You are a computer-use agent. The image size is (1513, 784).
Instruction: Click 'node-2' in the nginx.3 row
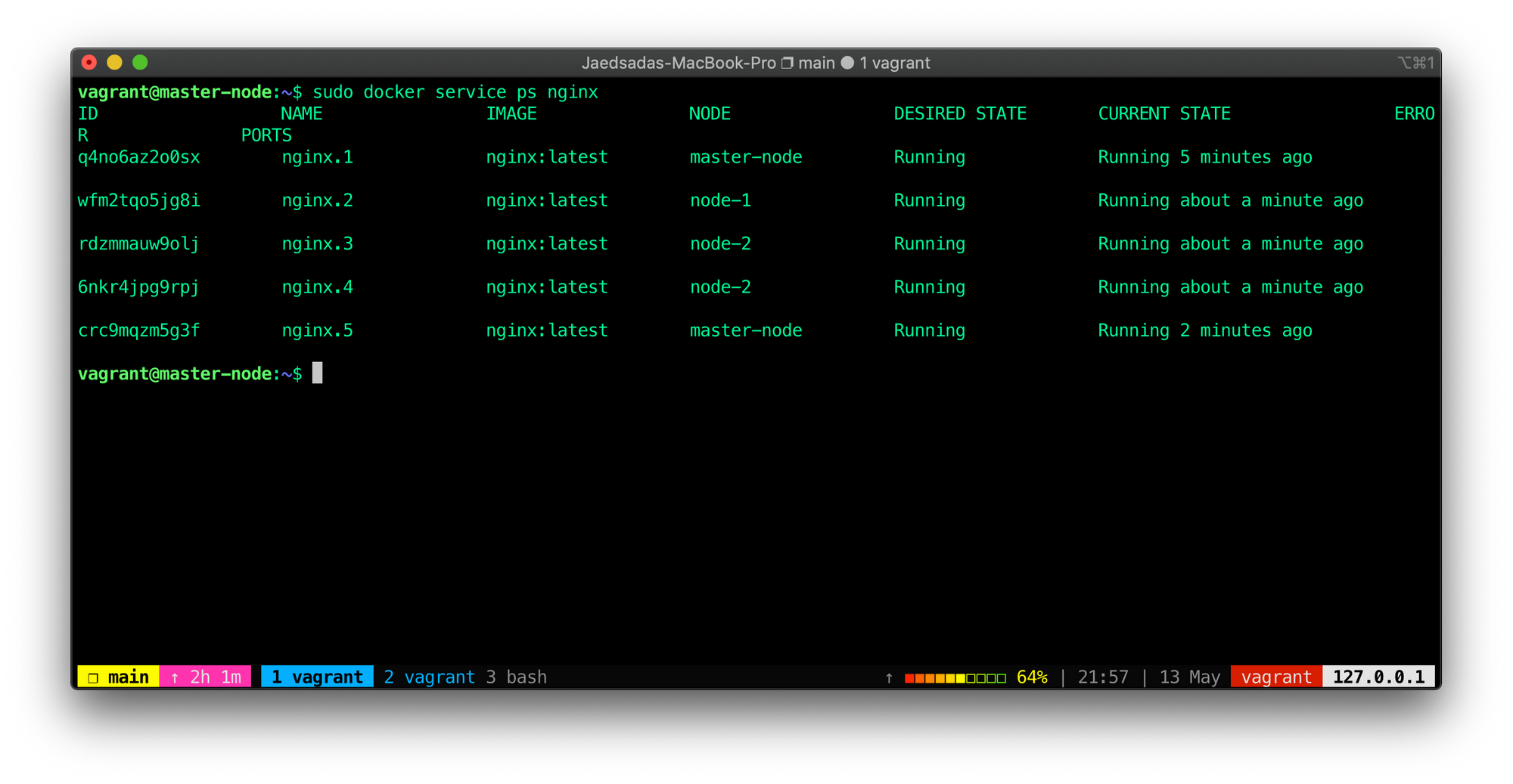pyautogui.click(x=720, y=243)
